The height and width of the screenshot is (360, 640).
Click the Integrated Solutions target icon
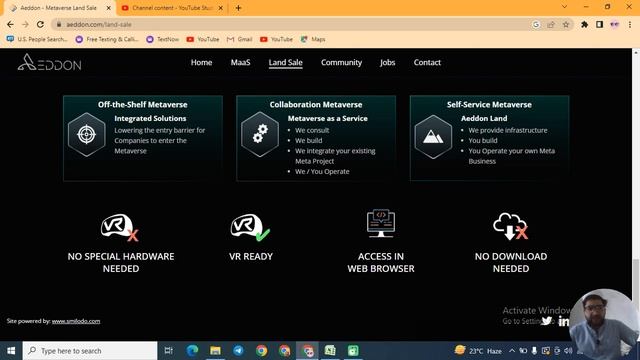point(87,135)
